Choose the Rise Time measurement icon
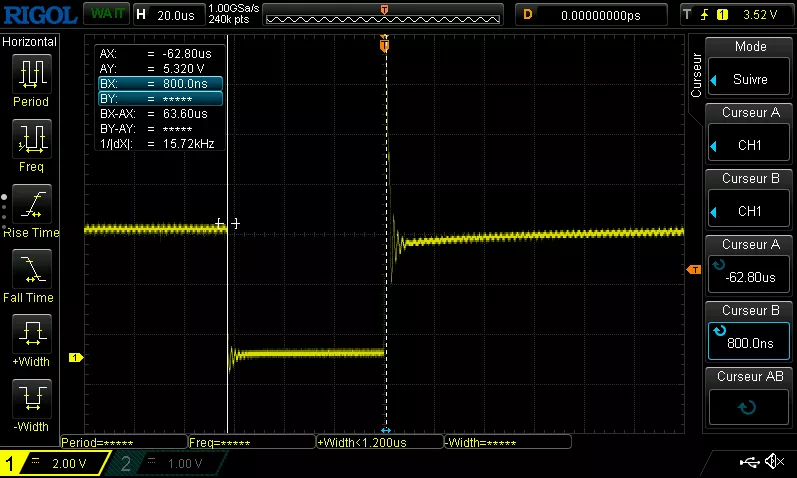This screenshot has height=478, width=797. (x=30, y=204)
